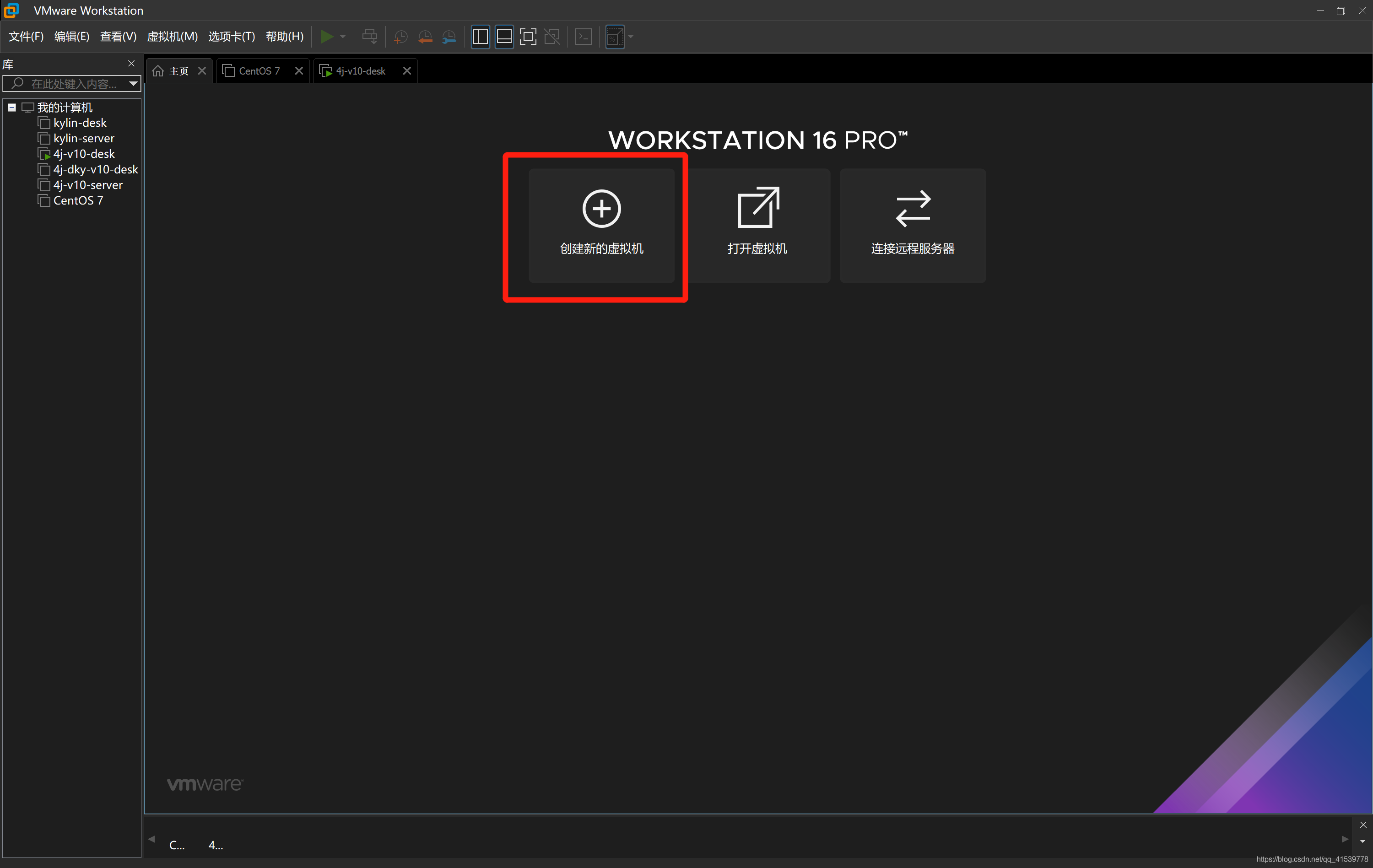The height and width of the screenshot is (868, 1373).
Task: Click the stretch guest display icon
Action: pyautogui.click(x=615, y=37)
